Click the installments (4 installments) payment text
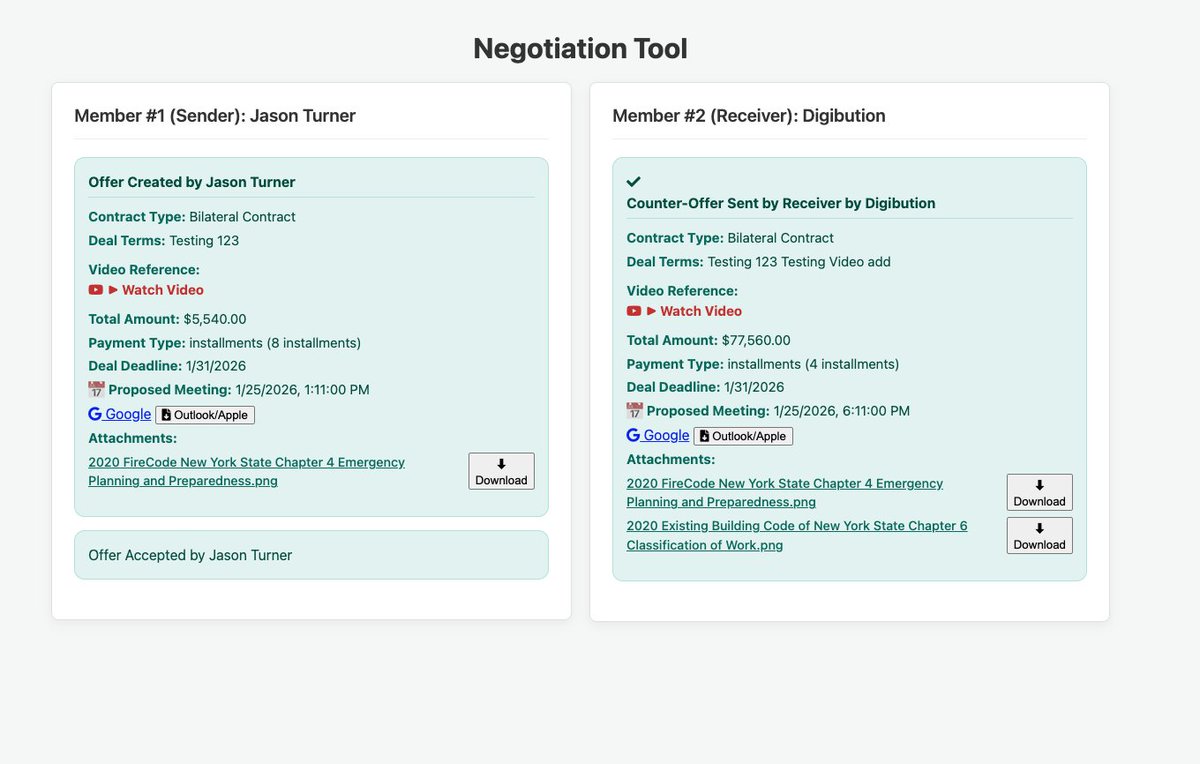The height and width of the screenshot is (764, 1200). (813, 364)
